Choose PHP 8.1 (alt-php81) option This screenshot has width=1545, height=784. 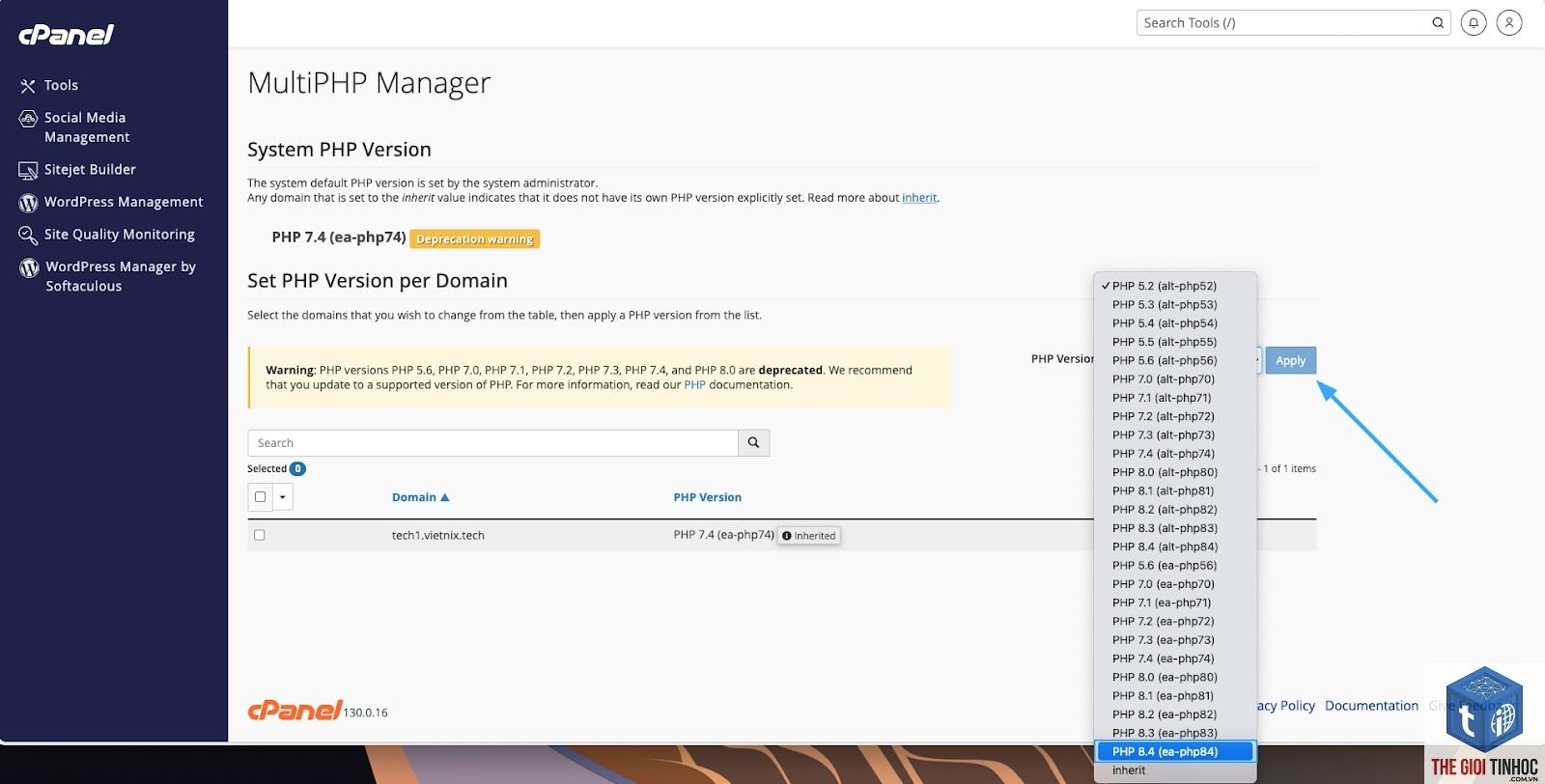[x=1175, y=490]
